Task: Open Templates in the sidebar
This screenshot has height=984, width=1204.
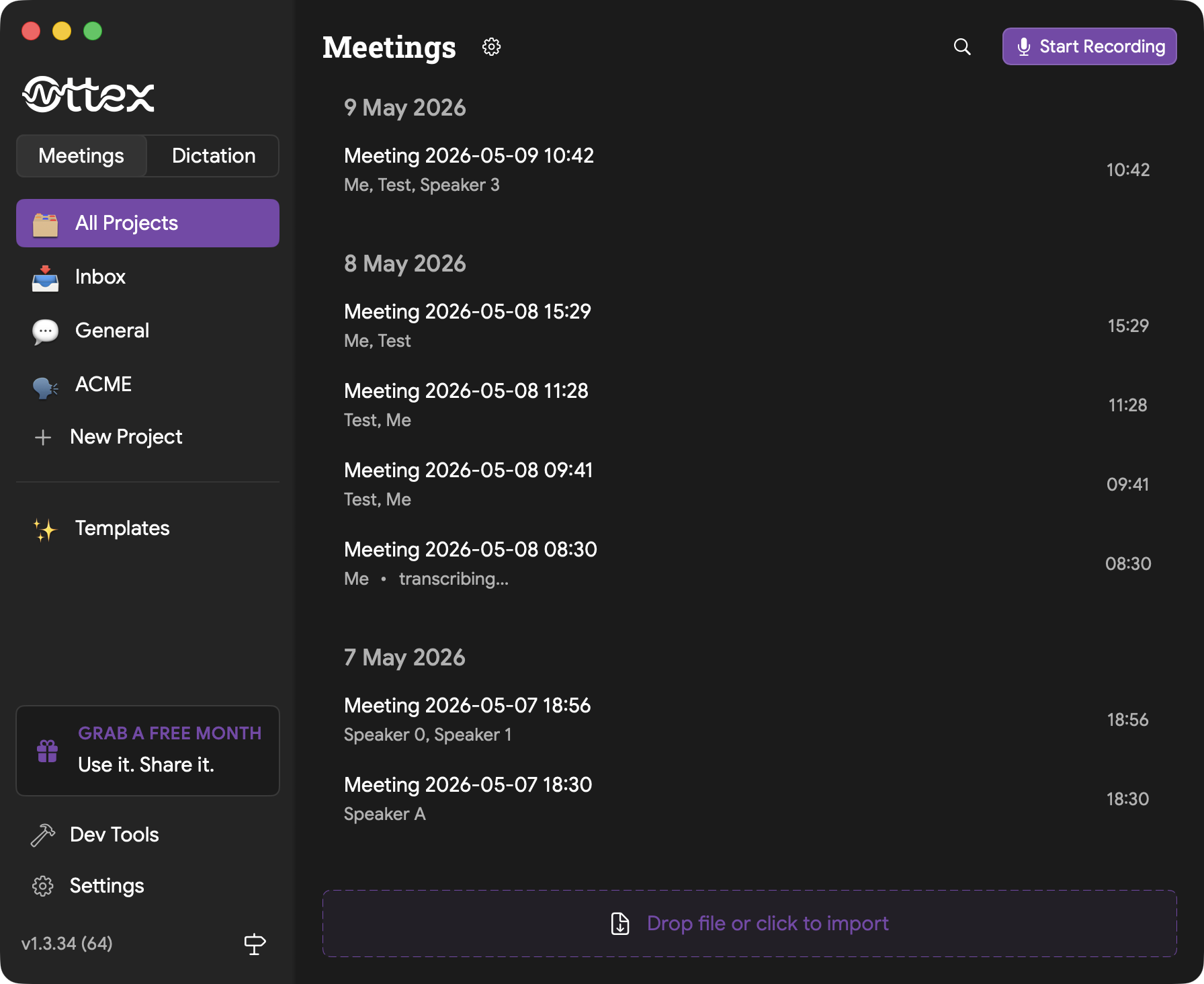Action: coord(148,528)
